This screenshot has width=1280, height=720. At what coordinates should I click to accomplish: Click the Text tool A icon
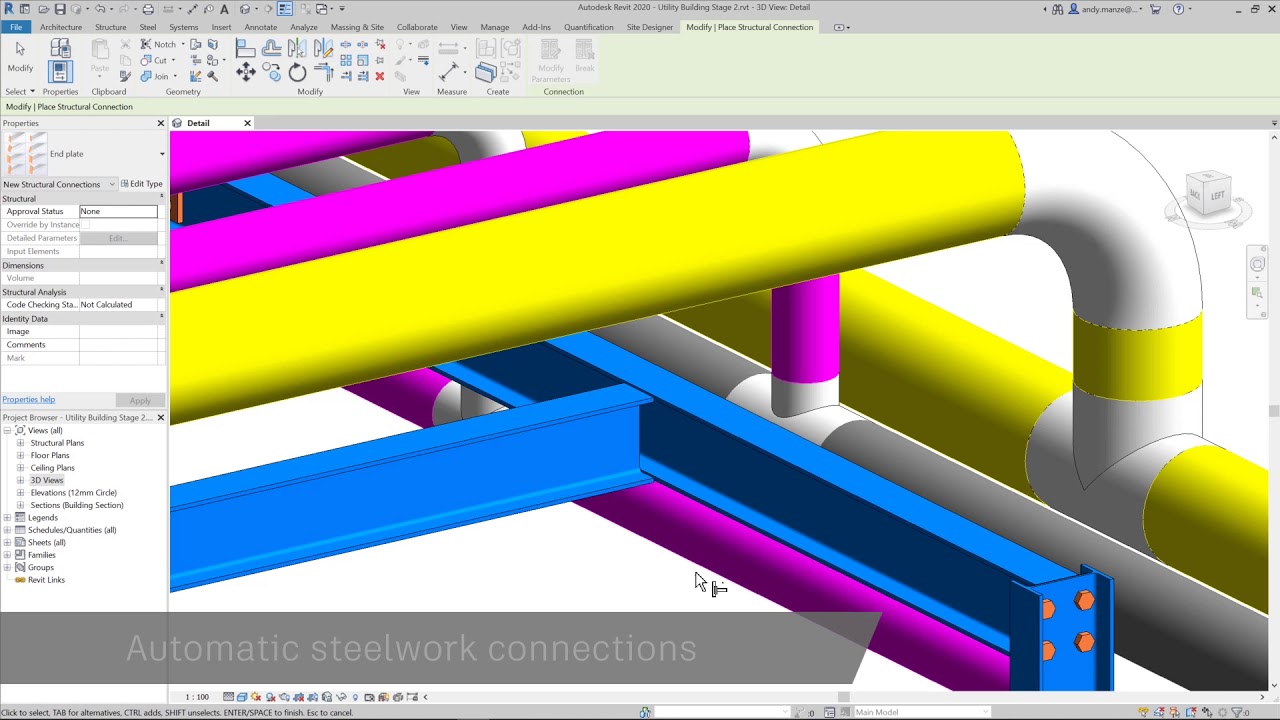(x=224, y=9)
